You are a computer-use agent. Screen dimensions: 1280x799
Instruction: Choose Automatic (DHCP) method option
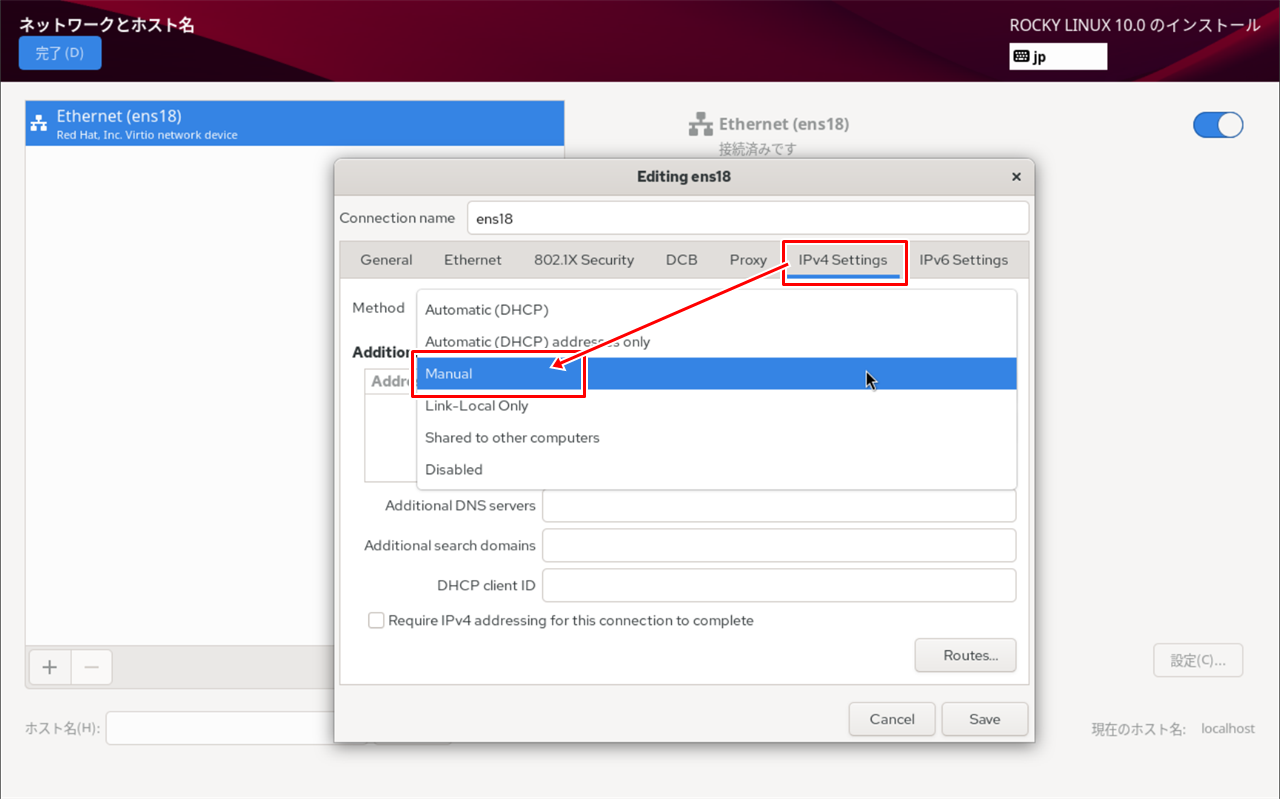[487, 310]
